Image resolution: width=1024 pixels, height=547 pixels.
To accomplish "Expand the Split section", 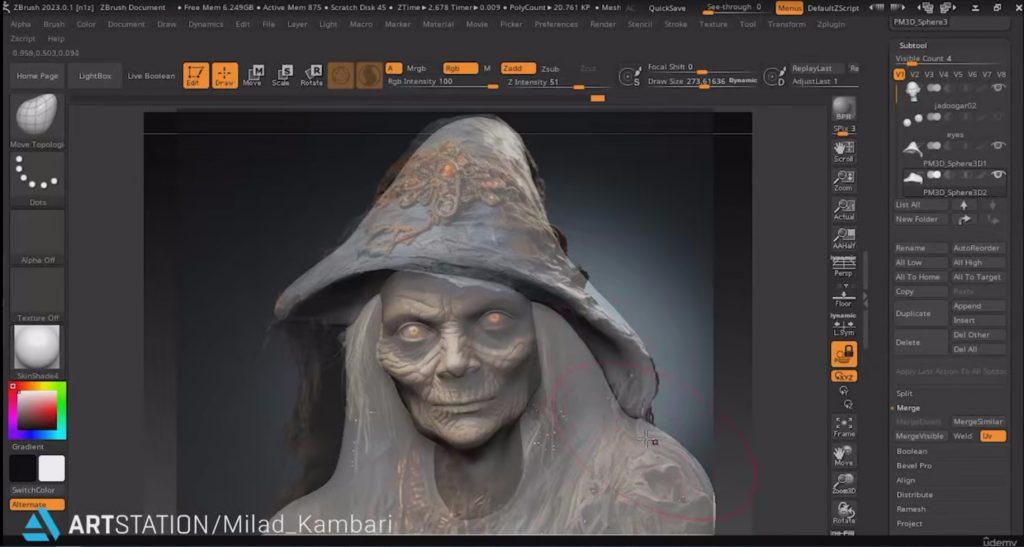I will tap(904, 394).
